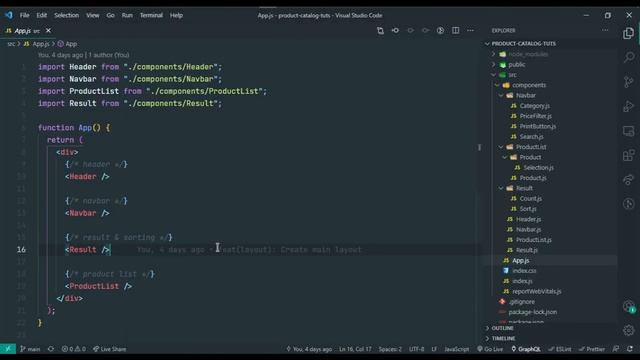Split the editor to the right
Image resolution: width=640 pixels, height=360 pixels.
pyautogui.click(x=456, y=31)
